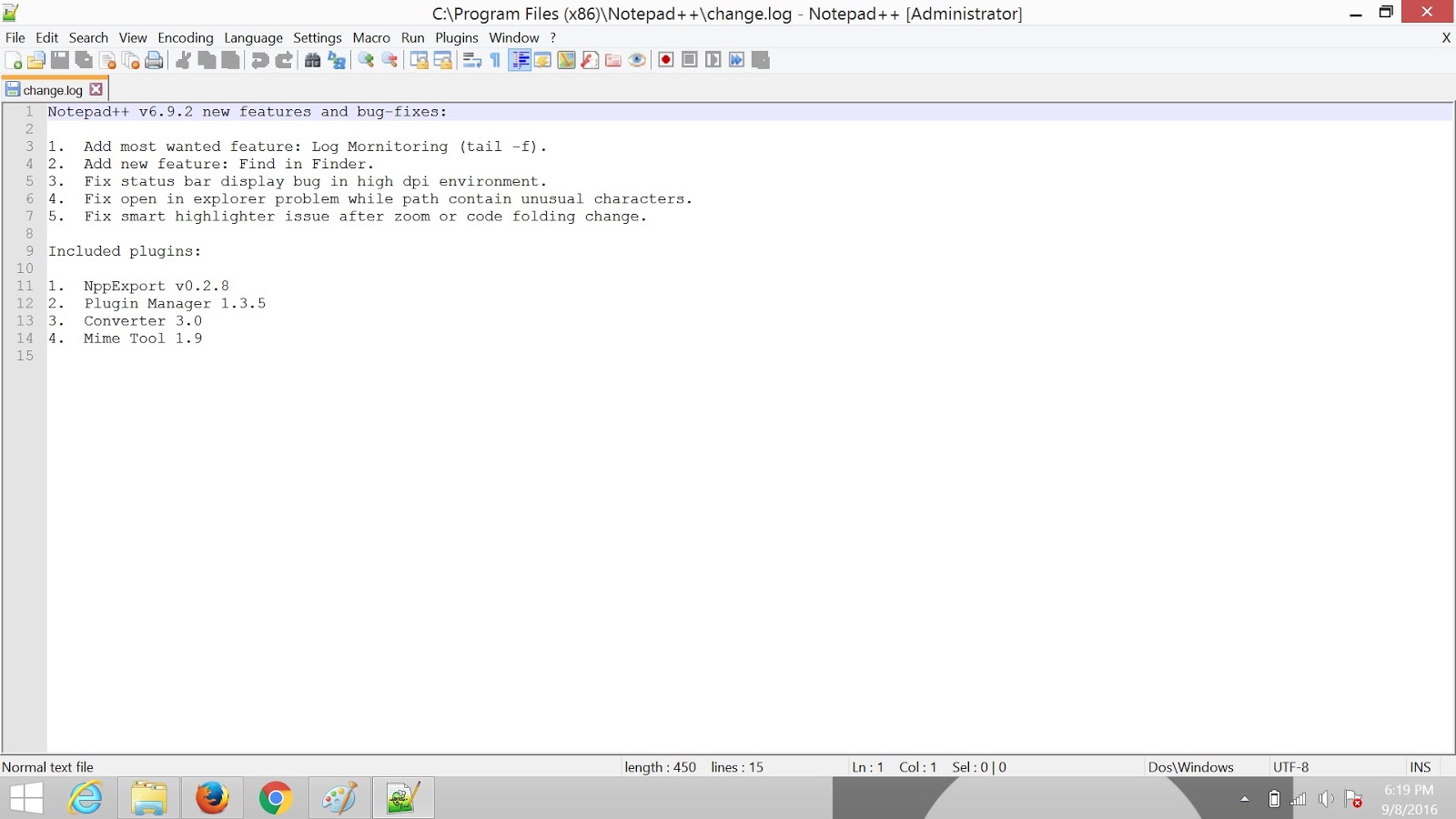
Task: Launch Internet Explorer from taskbar
Action: coord(86,798)
